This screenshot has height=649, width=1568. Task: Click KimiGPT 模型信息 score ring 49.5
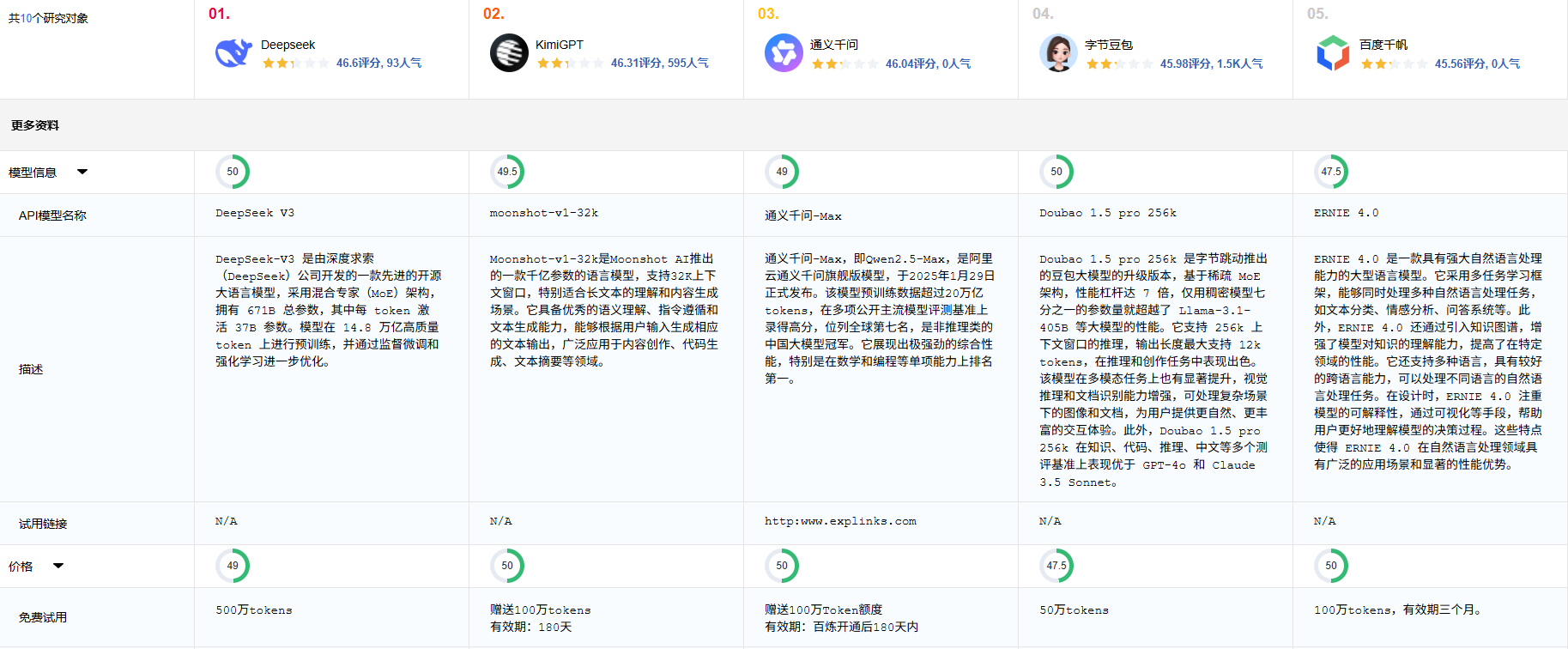pos(507,172)
